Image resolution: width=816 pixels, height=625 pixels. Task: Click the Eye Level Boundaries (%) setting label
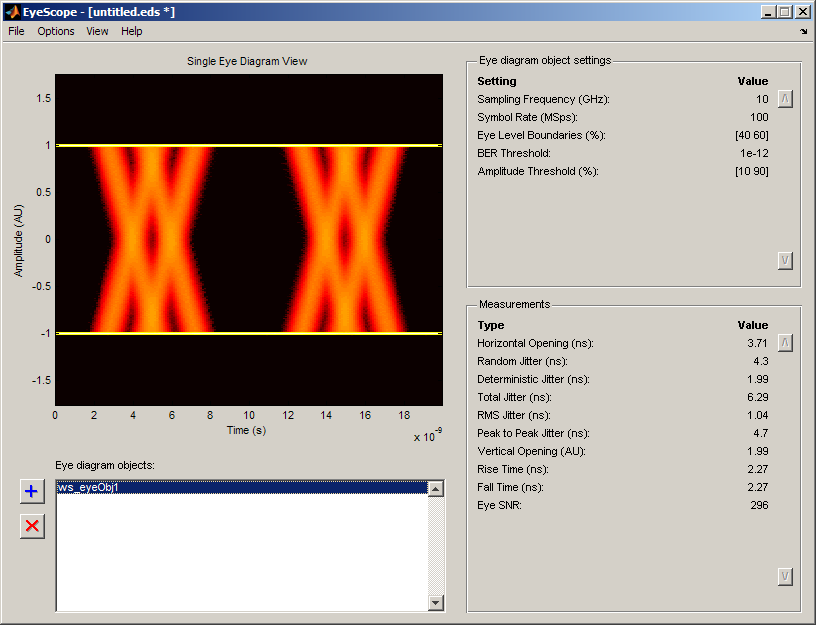click(541, 135)
